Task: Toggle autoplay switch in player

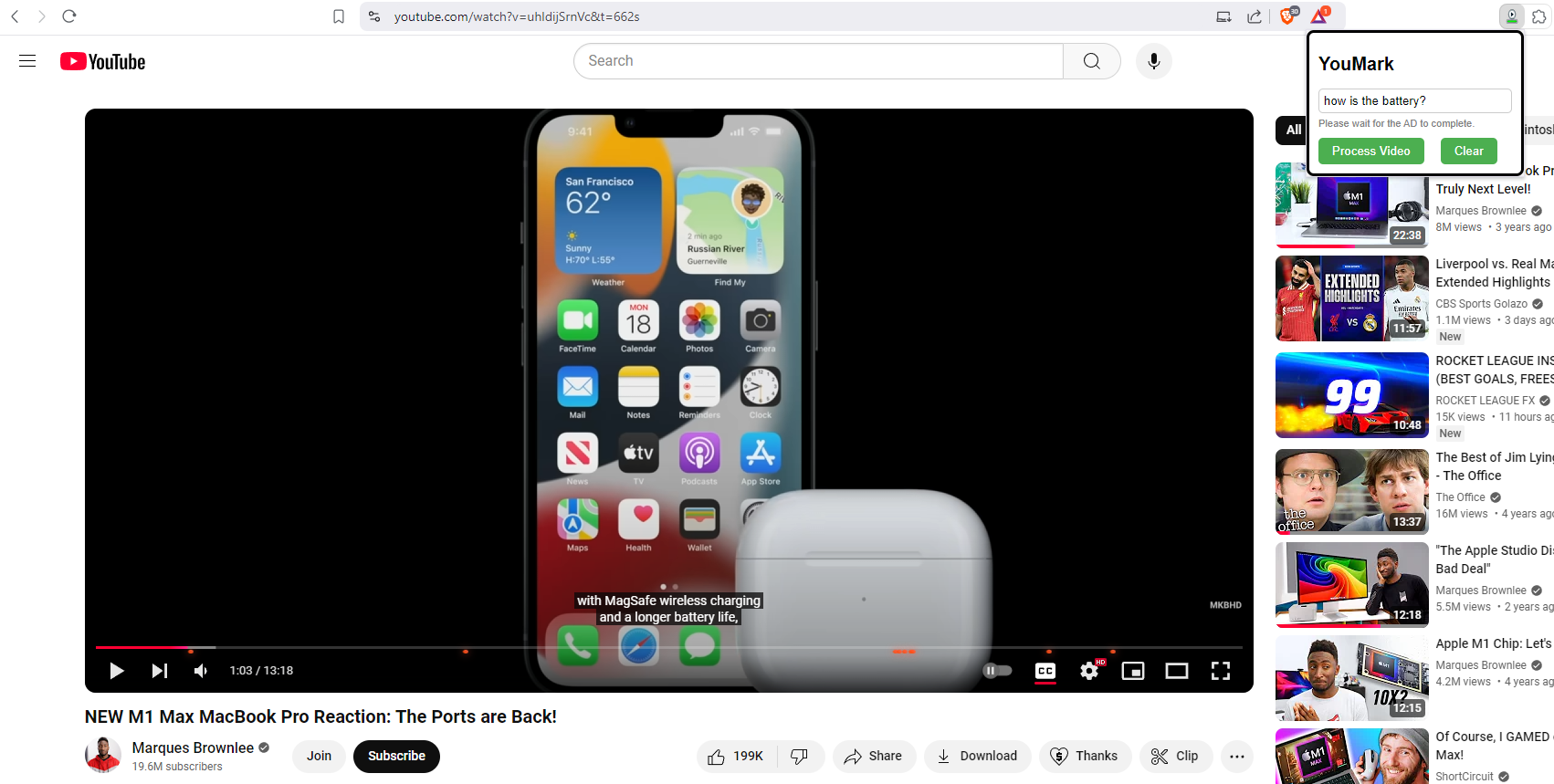Action: coord(997,671)
